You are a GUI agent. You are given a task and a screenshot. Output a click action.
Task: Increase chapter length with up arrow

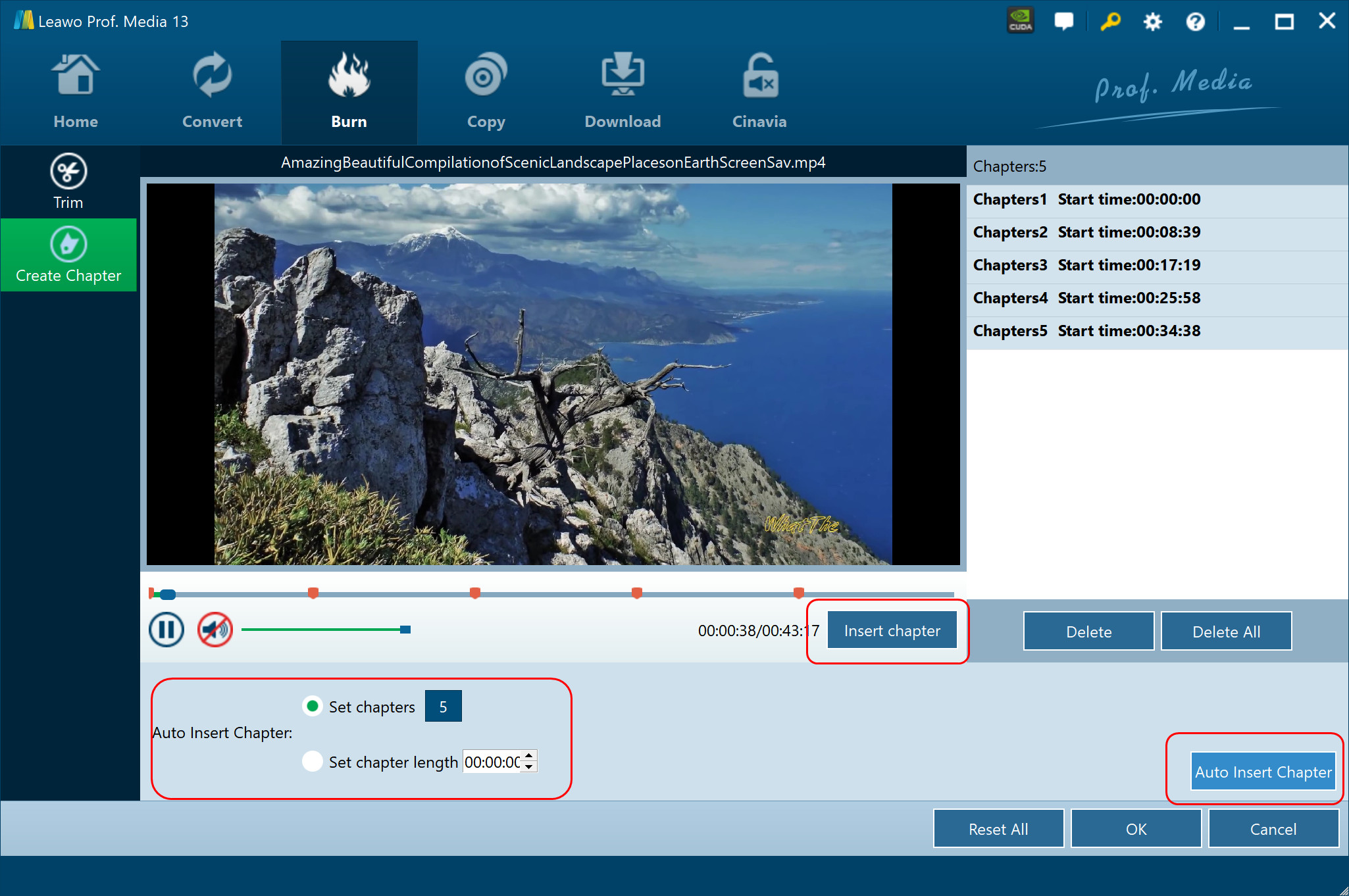529,756
